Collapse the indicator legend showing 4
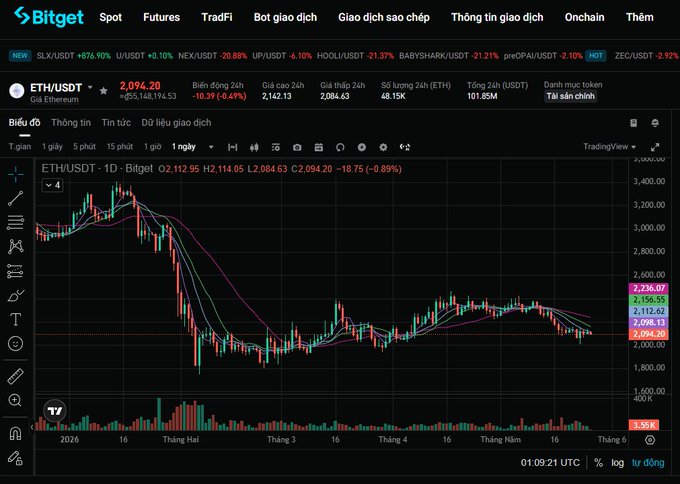This screenshot has width=680, height=484. point(52,185)
